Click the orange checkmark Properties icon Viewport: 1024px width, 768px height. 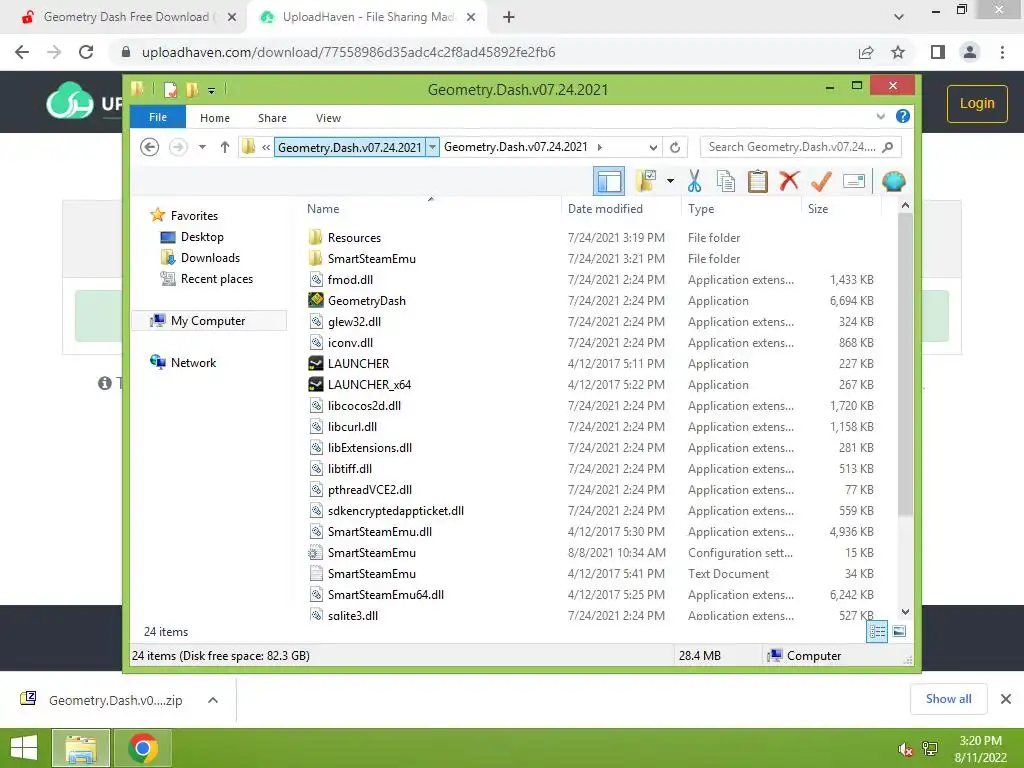(x=821, y=181)
